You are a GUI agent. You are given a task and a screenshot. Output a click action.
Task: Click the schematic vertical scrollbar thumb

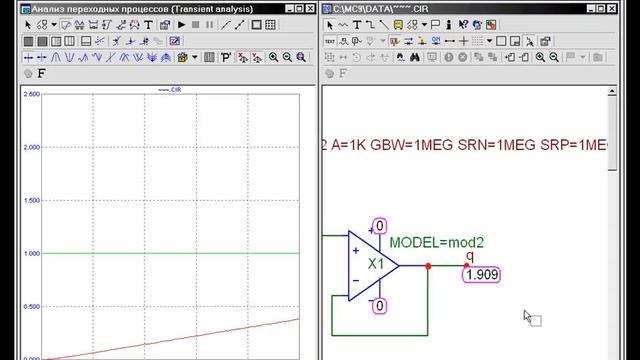[612, 133]
